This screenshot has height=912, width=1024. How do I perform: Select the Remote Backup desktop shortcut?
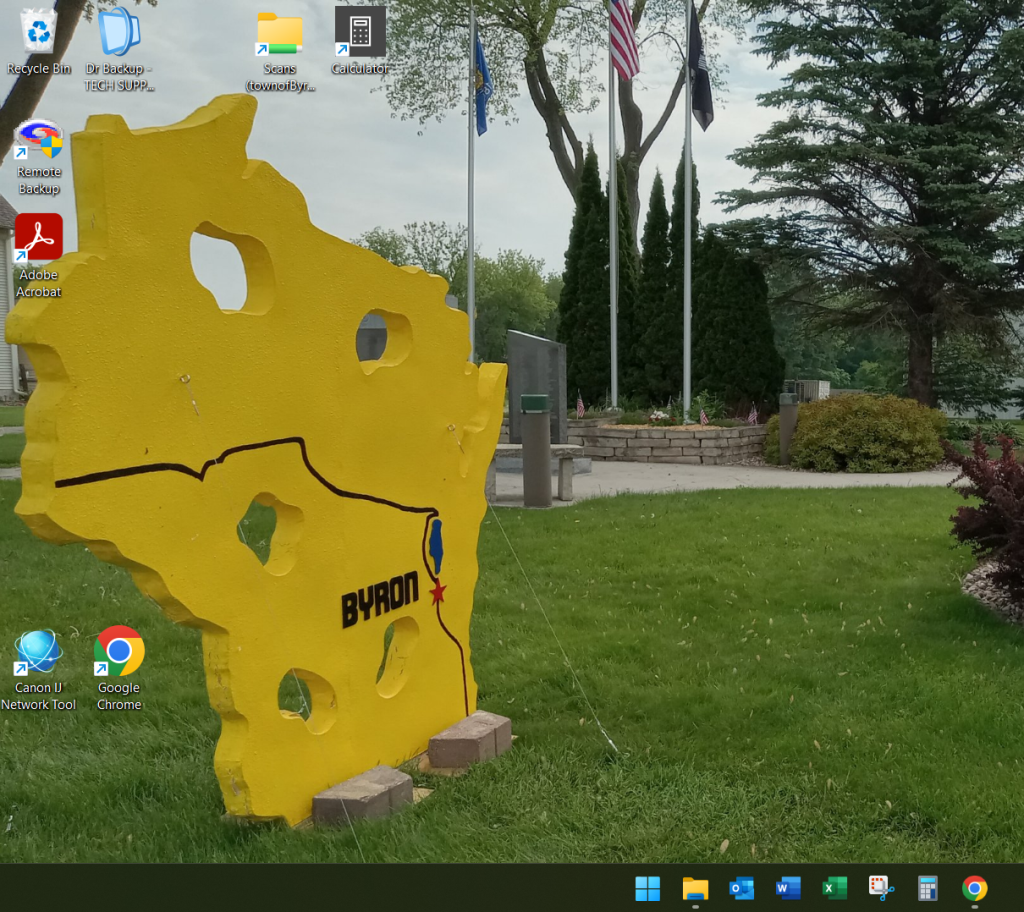39,141
